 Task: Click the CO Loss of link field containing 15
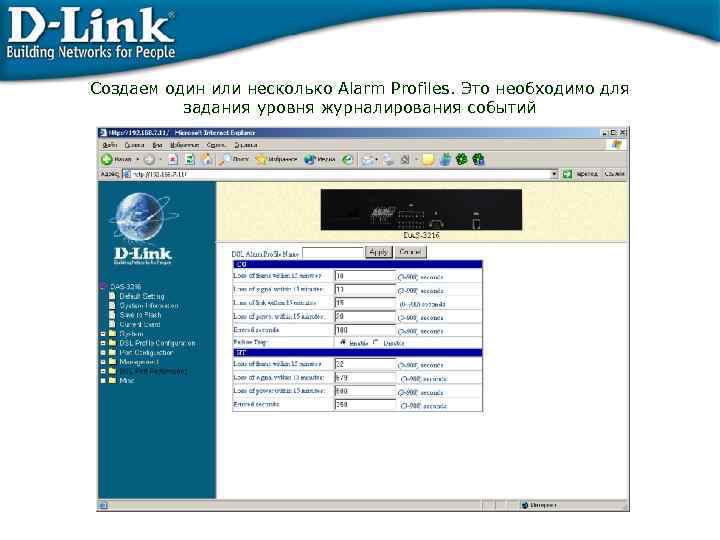[365, 303]
